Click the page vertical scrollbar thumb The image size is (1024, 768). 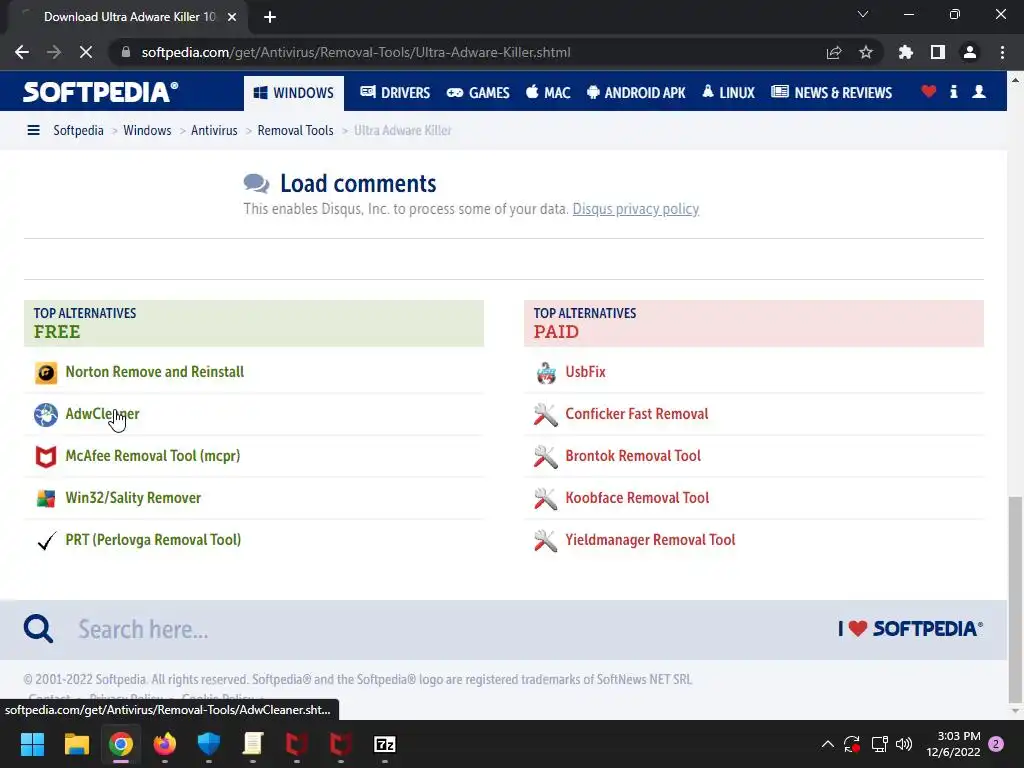pos(1015,598)
